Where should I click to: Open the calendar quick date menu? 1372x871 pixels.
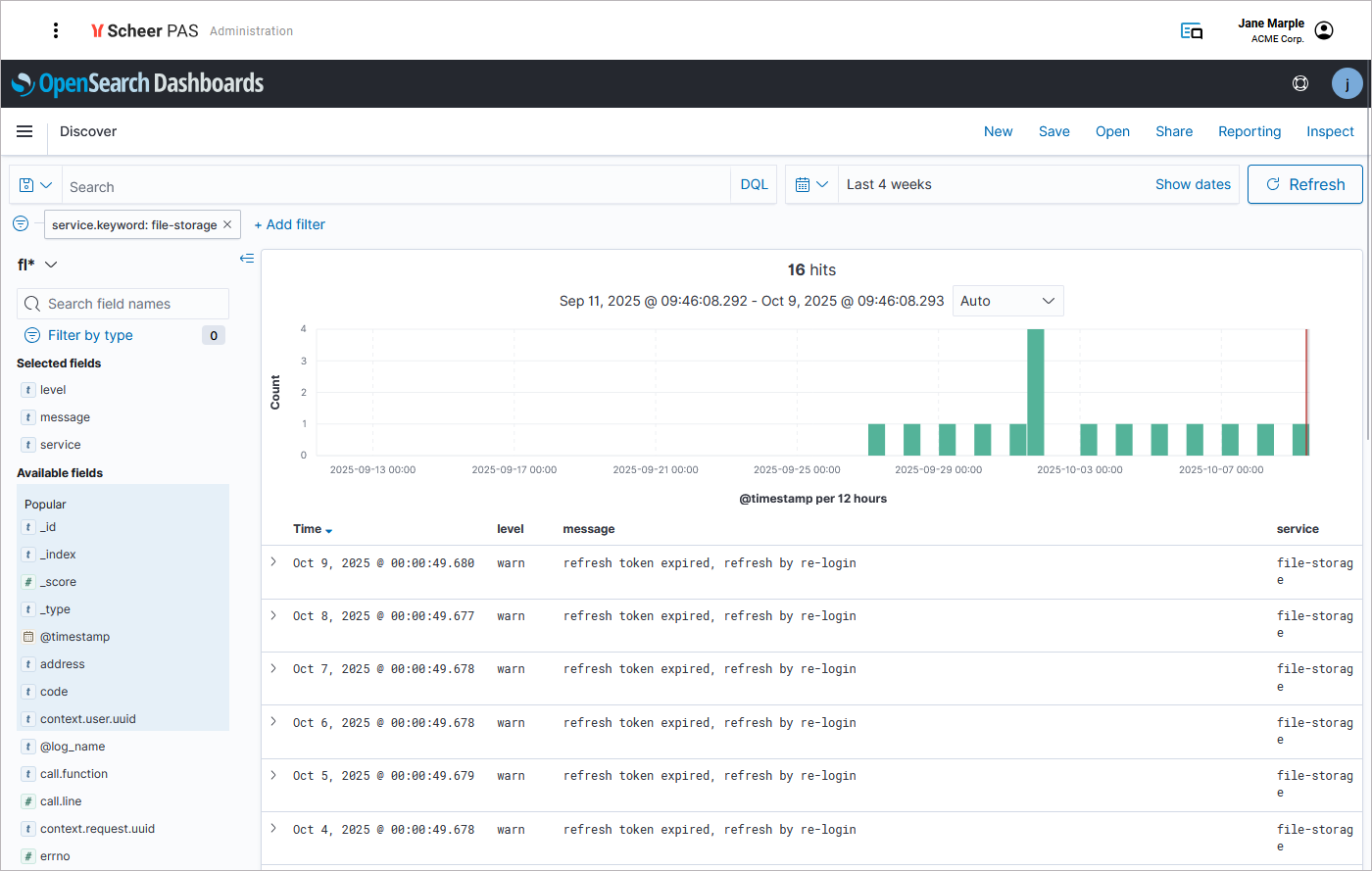point(811,184)
